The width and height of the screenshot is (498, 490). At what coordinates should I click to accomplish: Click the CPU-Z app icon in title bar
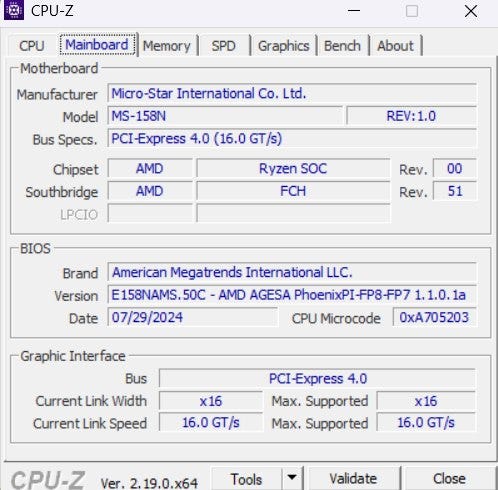click(14, 11)
